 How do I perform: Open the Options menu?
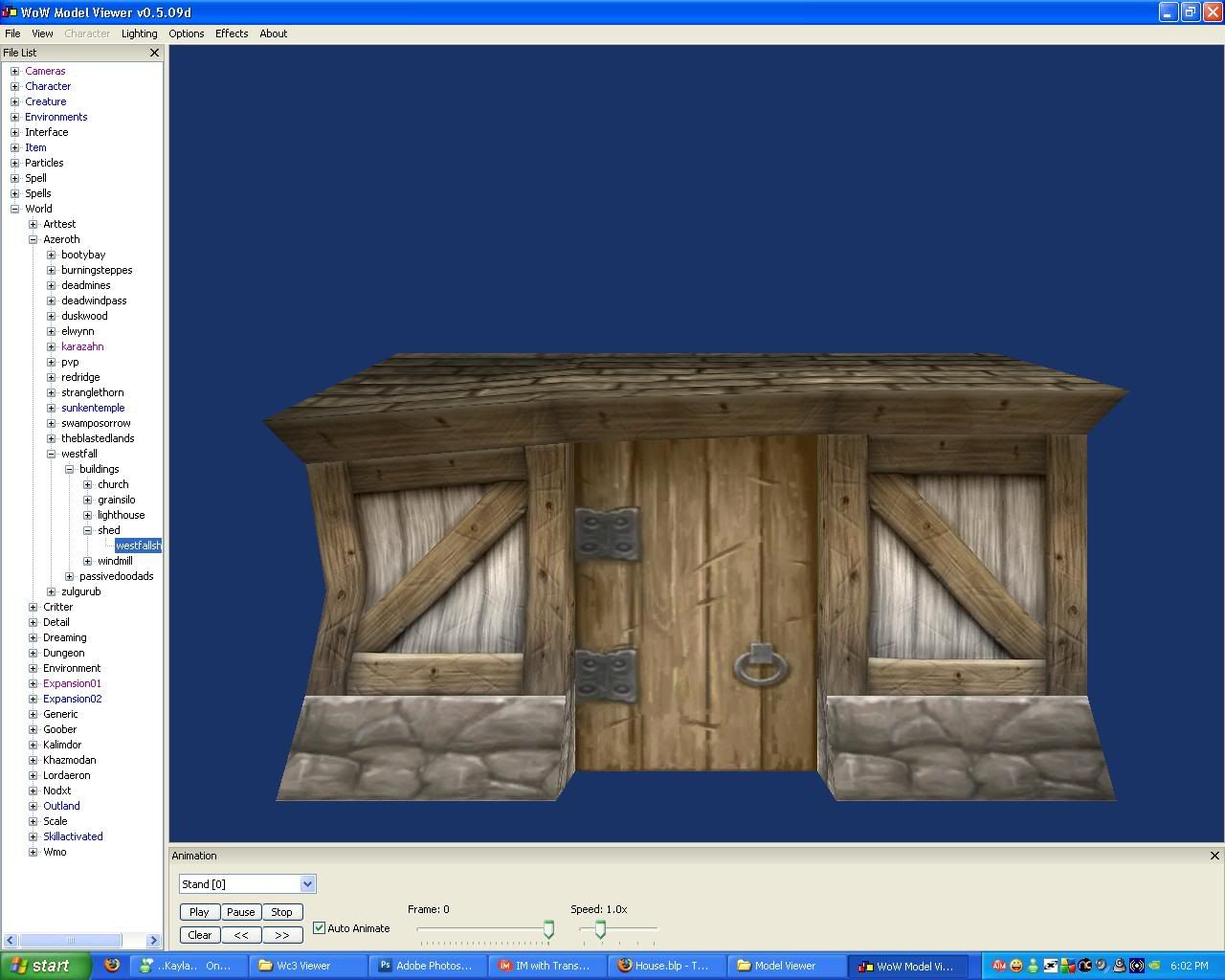click(x=186, y=33)
